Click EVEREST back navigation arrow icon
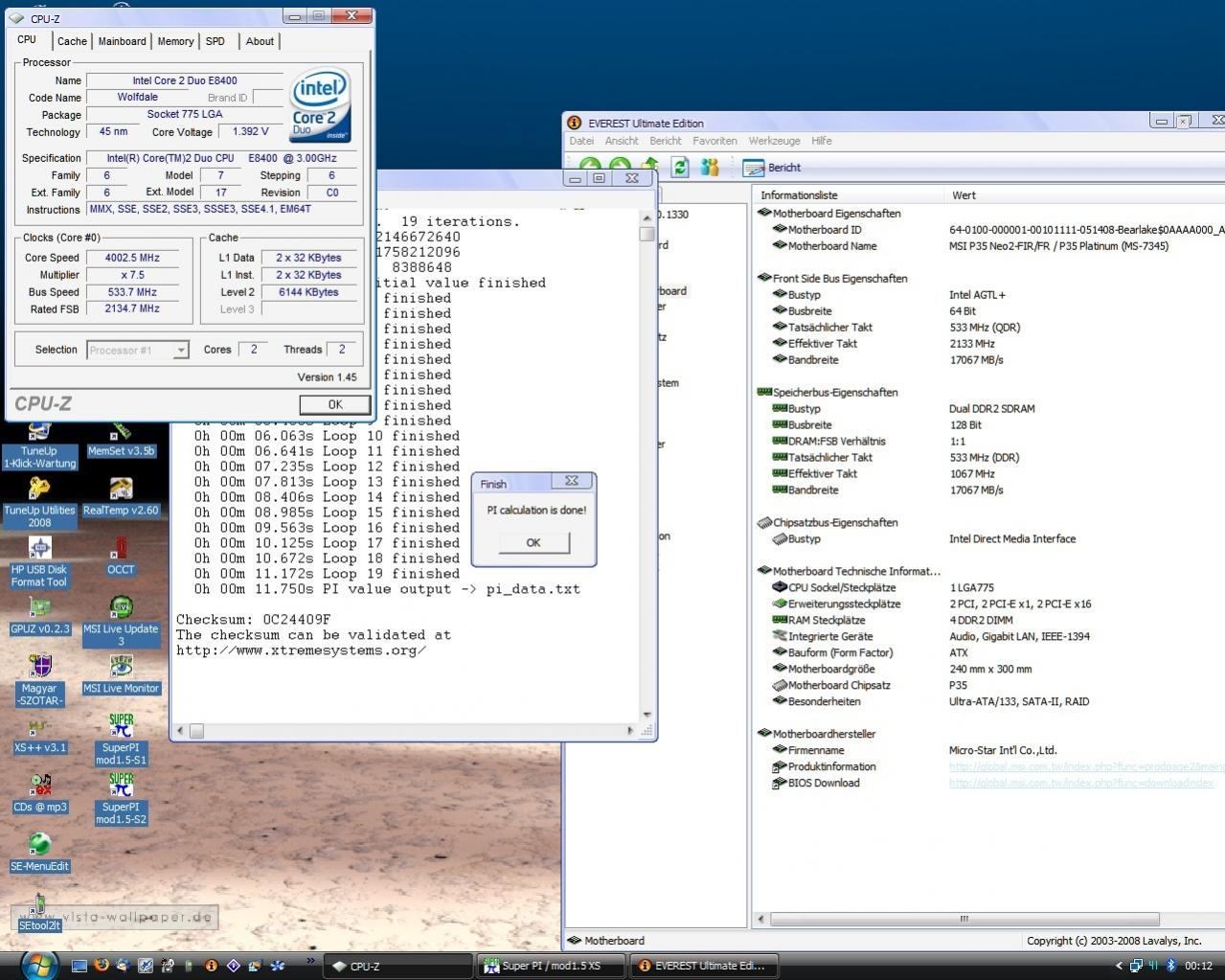This screenshot has width=1225, height=980. (x=590, y=167)
